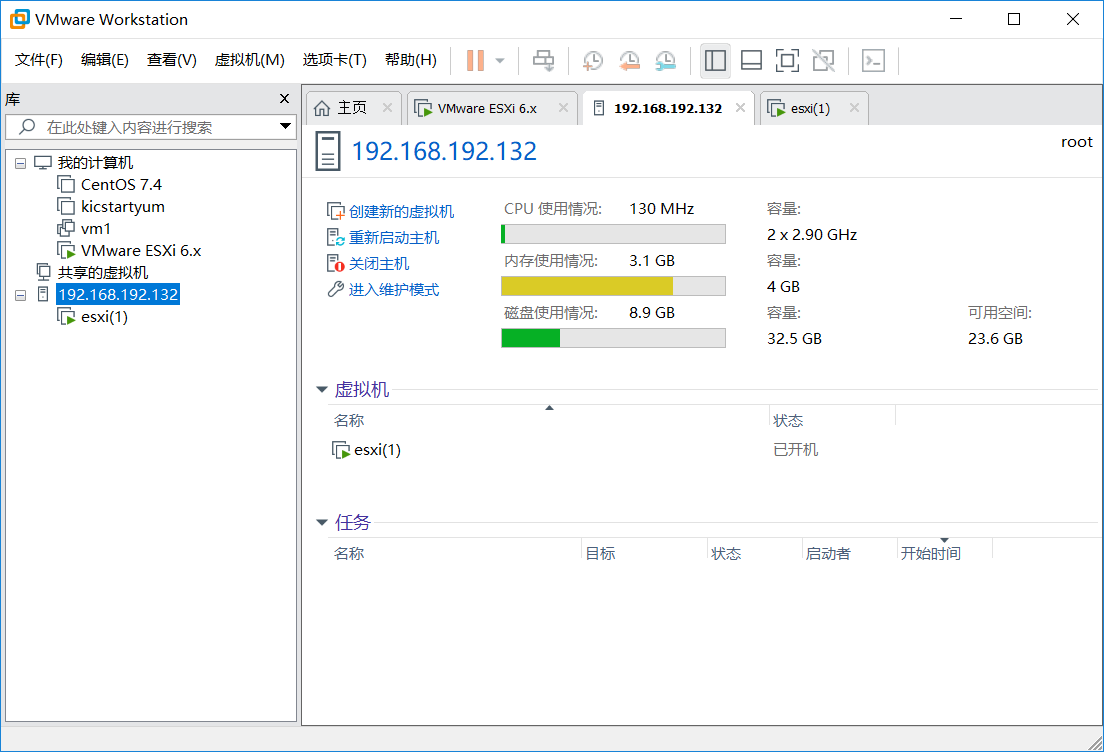Click the 重新启动主机 link
Screen dimensions: 1104x752
point(394,237)
